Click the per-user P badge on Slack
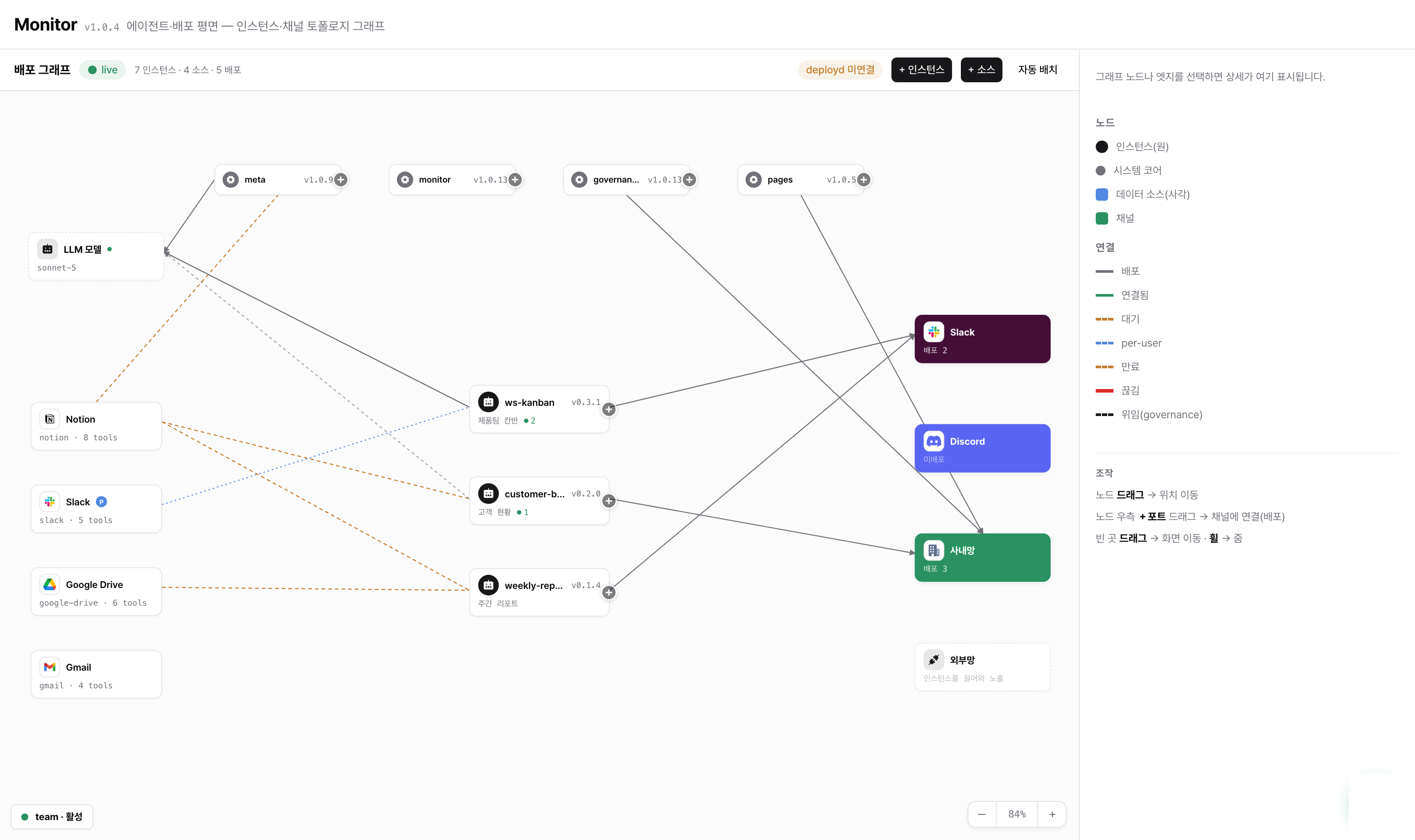This screenshot has height=840, width=1415. pyautogui.click(x=101, y=501)
